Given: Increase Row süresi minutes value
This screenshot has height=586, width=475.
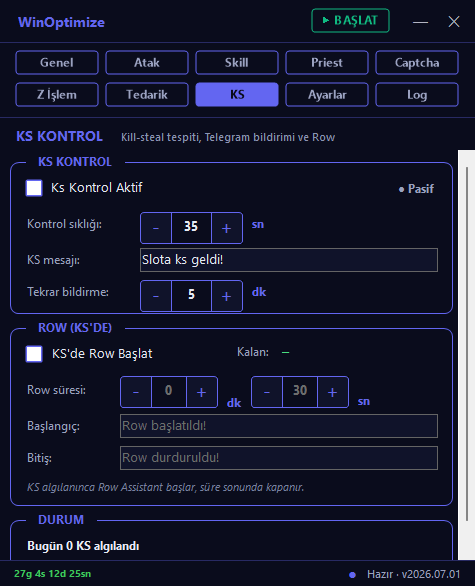Looking at the screenshot, I should [202, 392].
